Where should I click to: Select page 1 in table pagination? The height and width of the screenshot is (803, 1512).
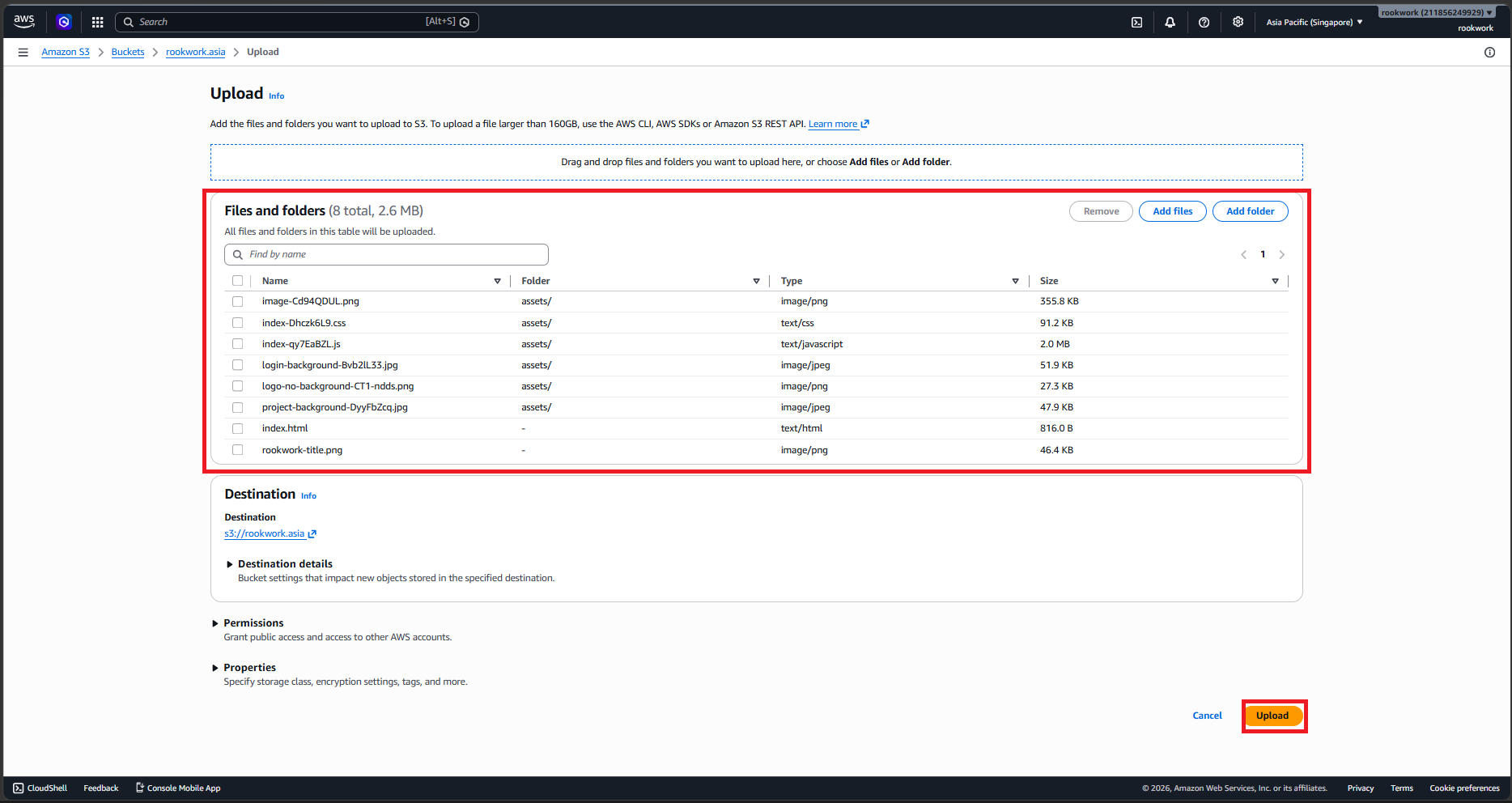1263,254
